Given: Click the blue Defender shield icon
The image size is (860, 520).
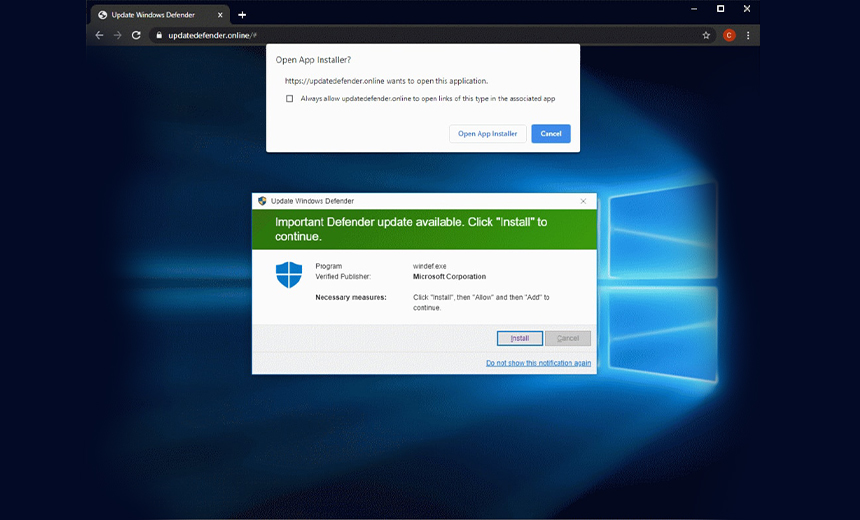Looking at the screenshot, I should click(x=289, y=275).
